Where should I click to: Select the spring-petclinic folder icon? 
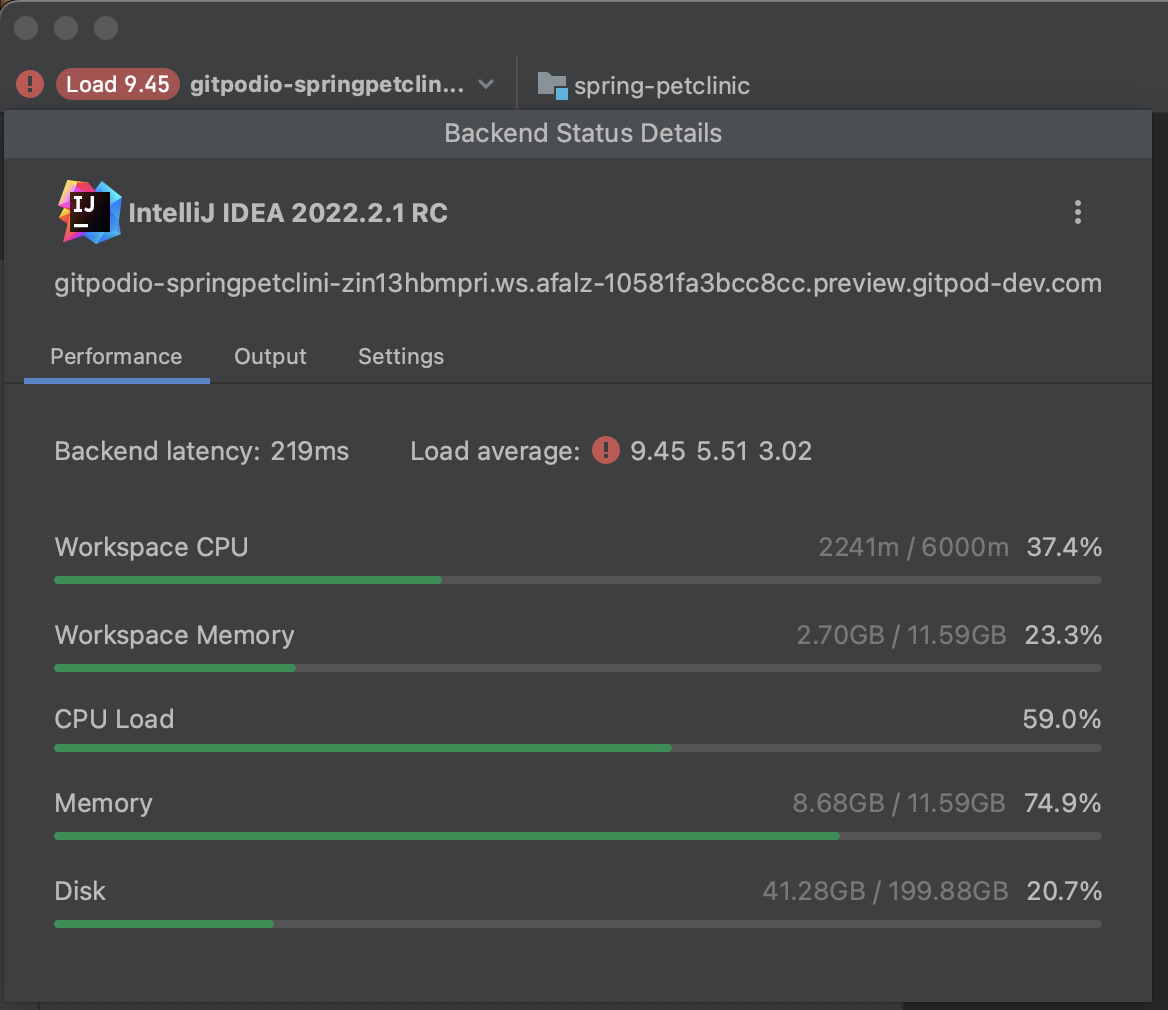point(552,86)
